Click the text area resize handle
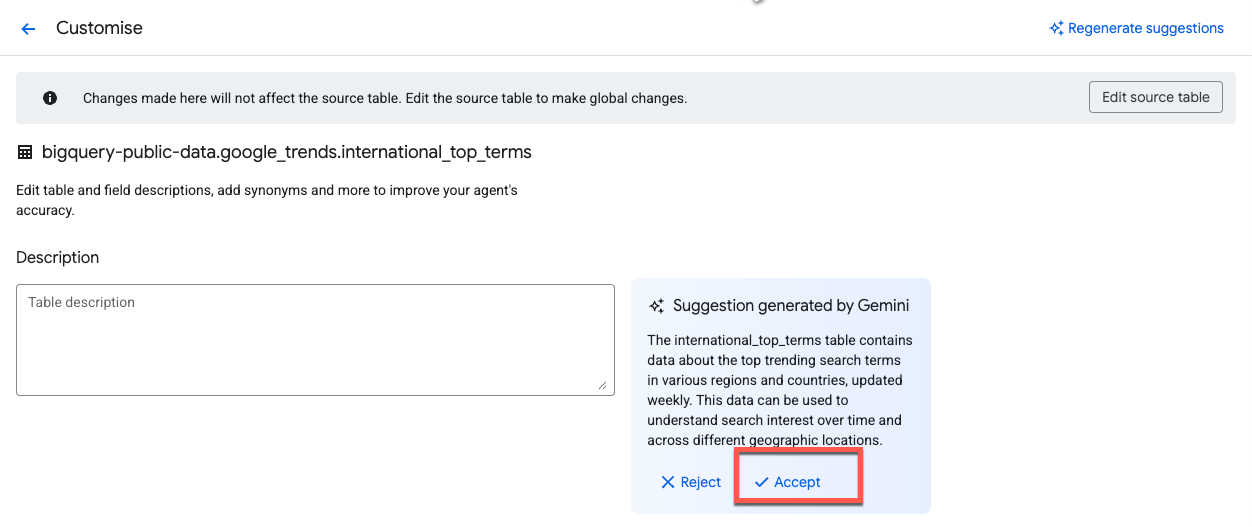This screenshot has width=1252, height=527. point(602,385)
